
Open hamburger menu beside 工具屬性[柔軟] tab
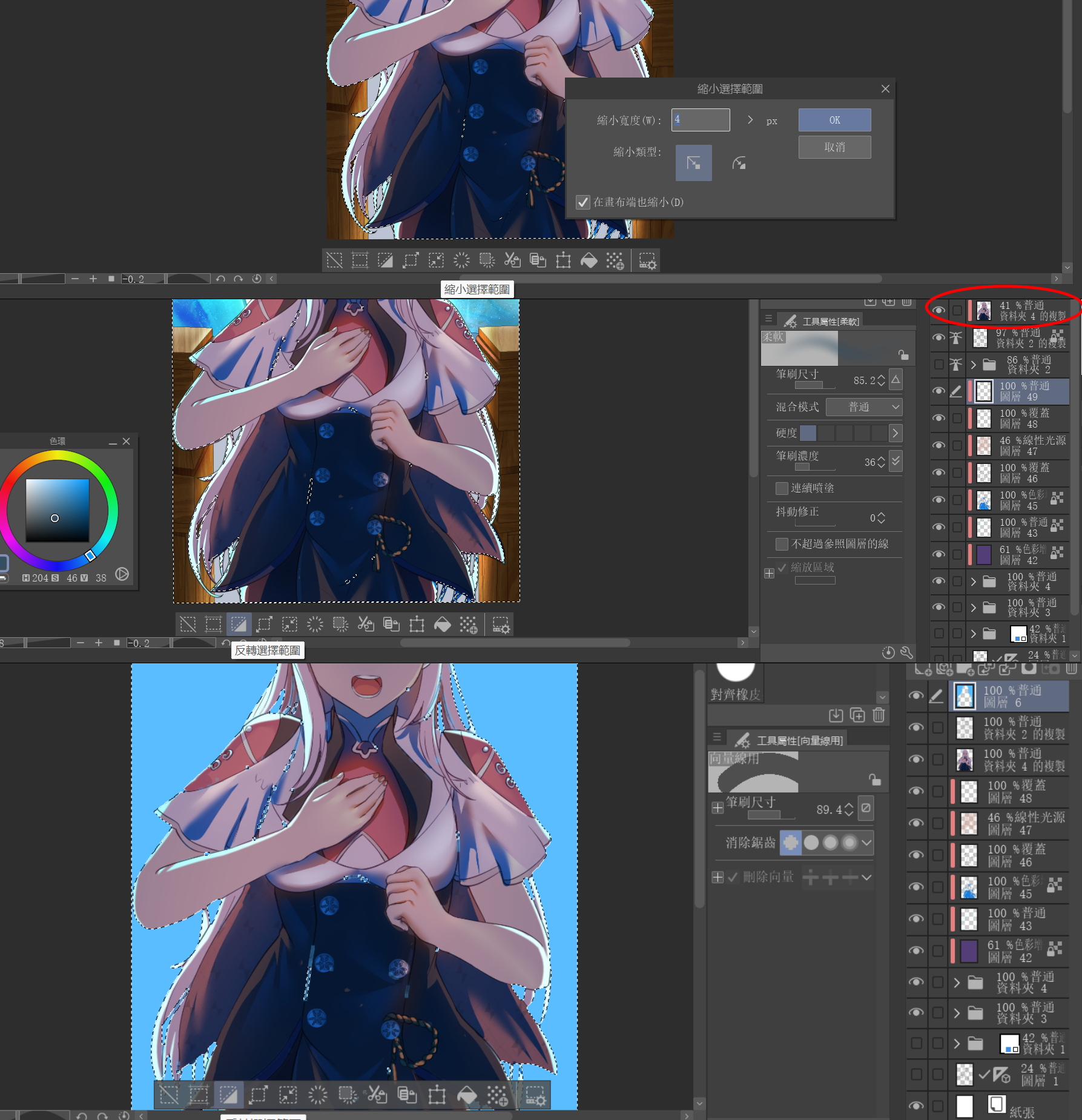pos(768,319)
